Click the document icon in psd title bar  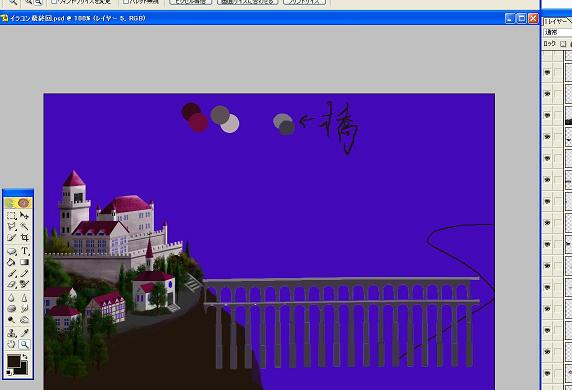(5, 18)
